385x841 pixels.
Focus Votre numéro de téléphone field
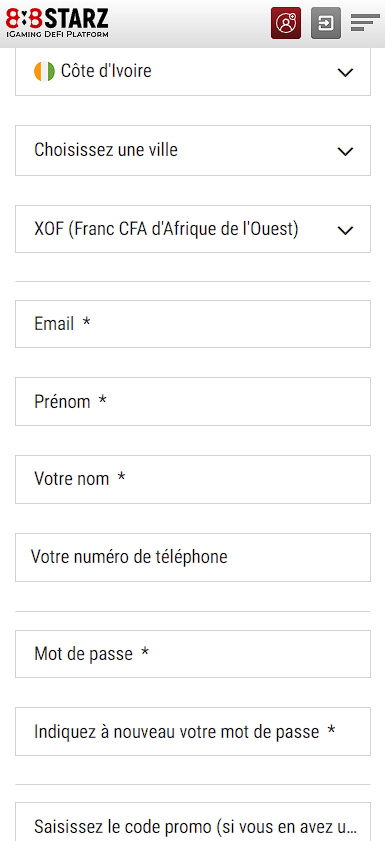192,557
